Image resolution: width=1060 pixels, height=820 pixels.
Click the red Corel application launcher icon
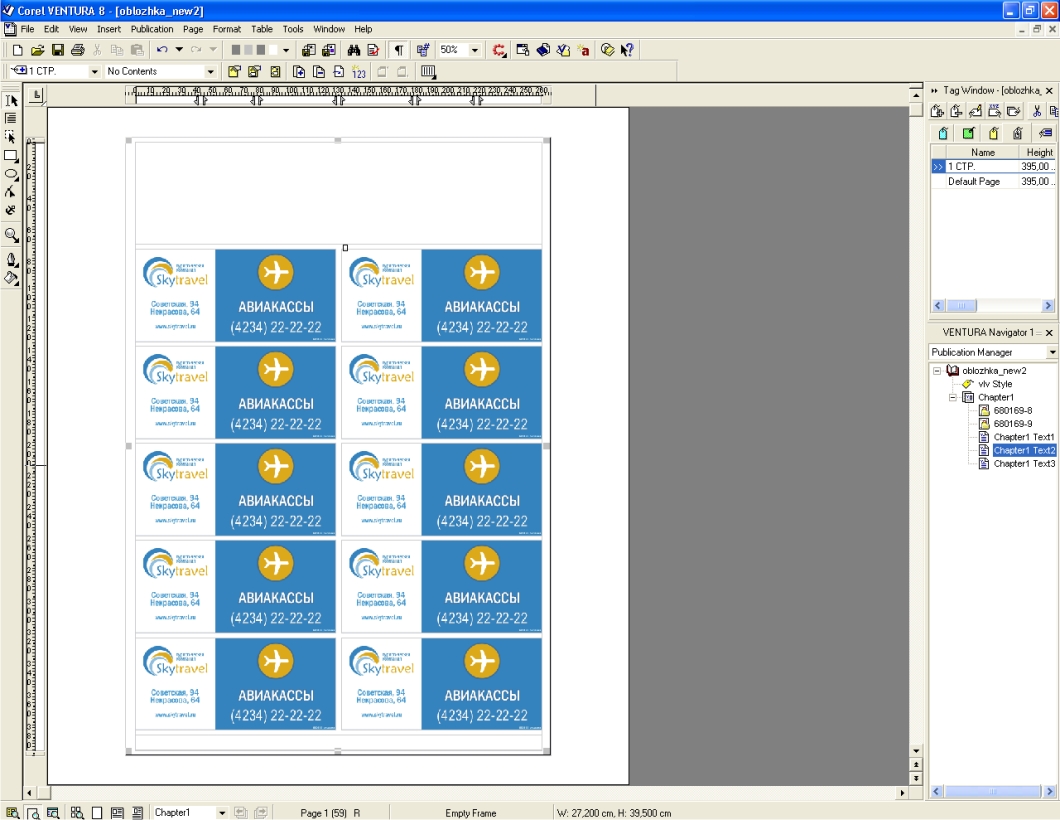click(499, 50)
